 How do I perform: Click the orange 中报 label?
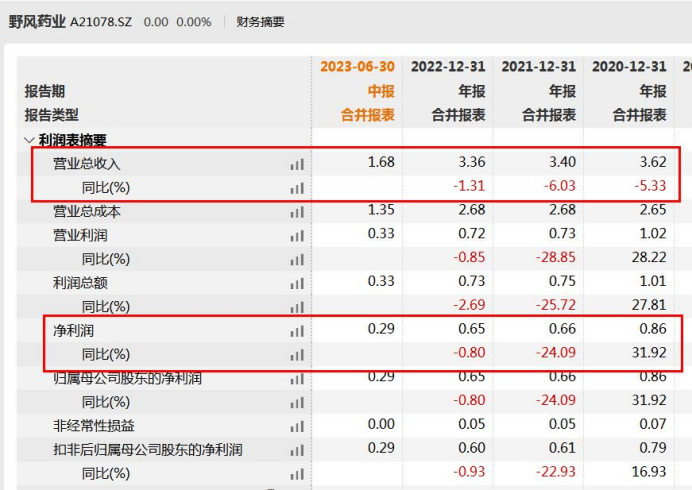point(381,91)
